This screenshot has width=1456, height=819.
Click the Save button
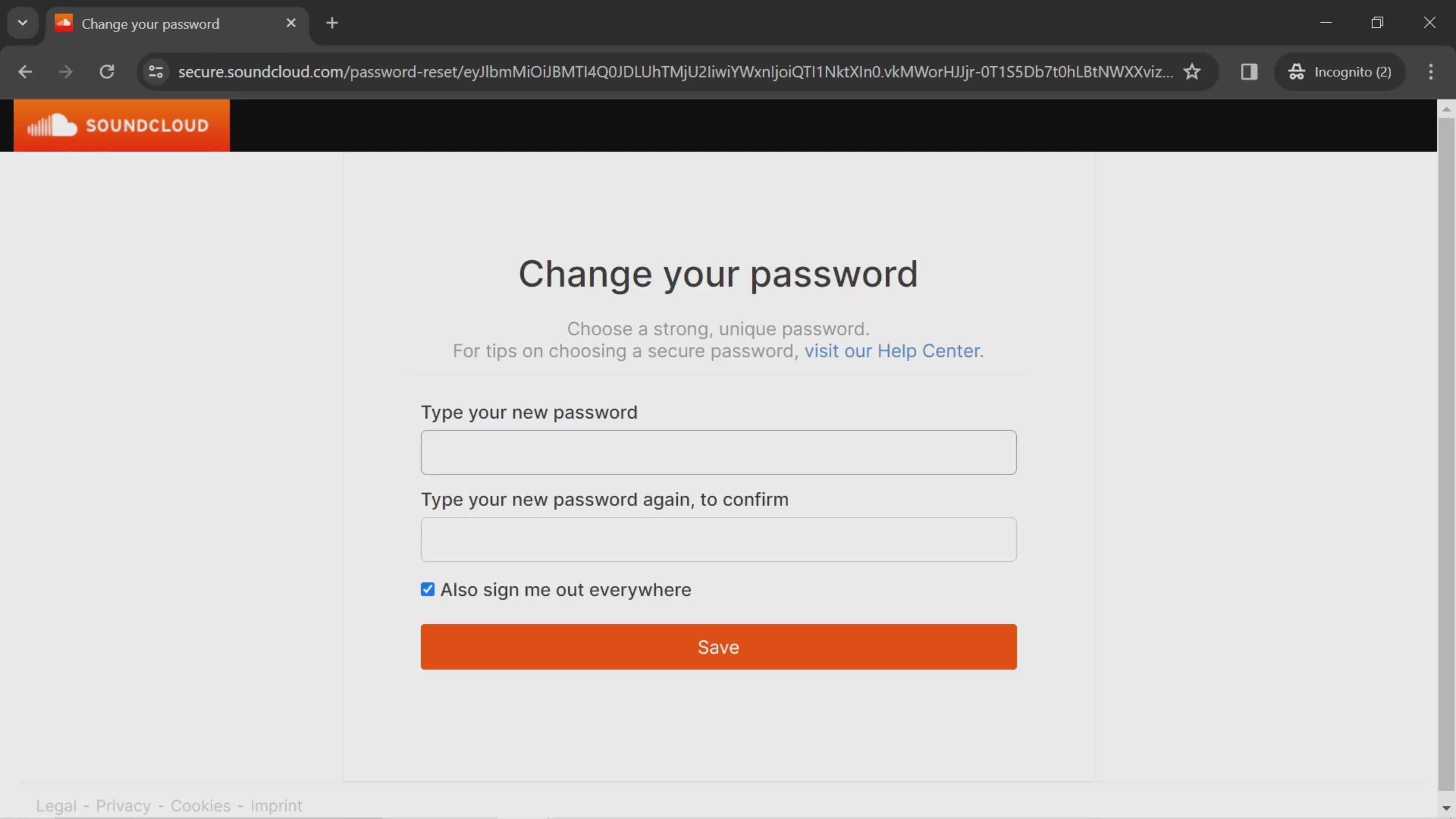point(719,647)
